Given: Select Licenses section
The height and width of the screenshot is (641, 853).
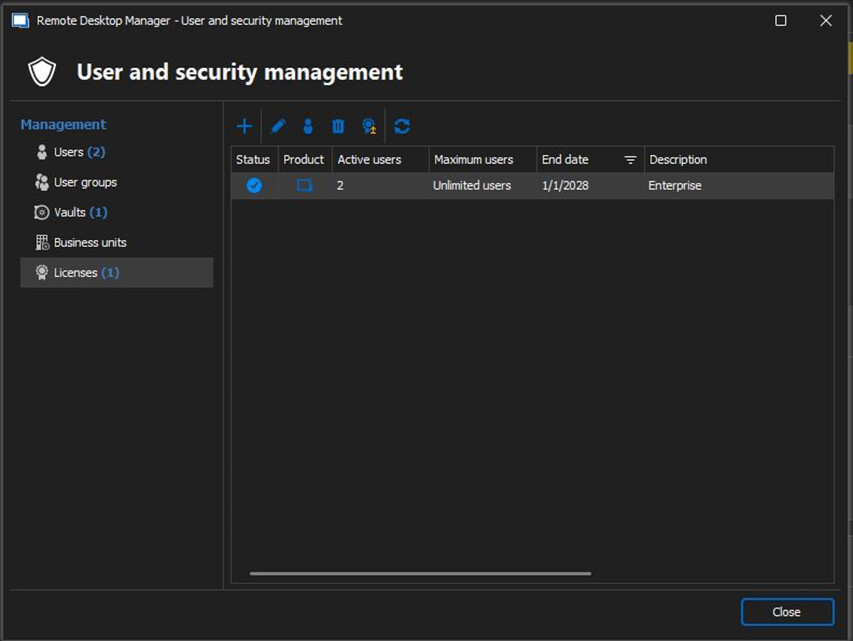Looking at the screenshot, I should 116,272.
